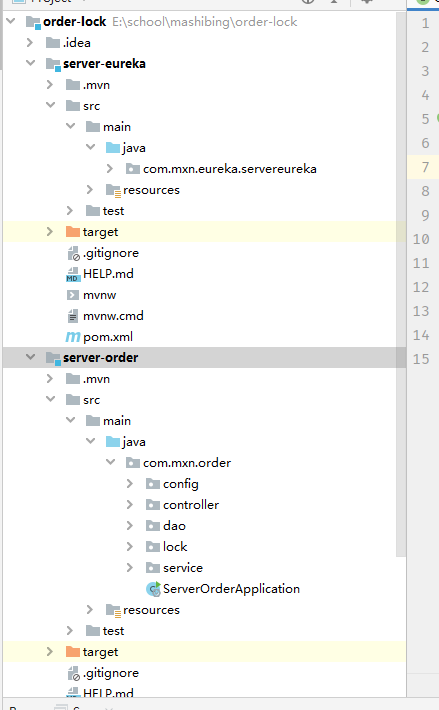Click the mvnw script file icon
Viewport: 439px width, 710px height.
73,295
